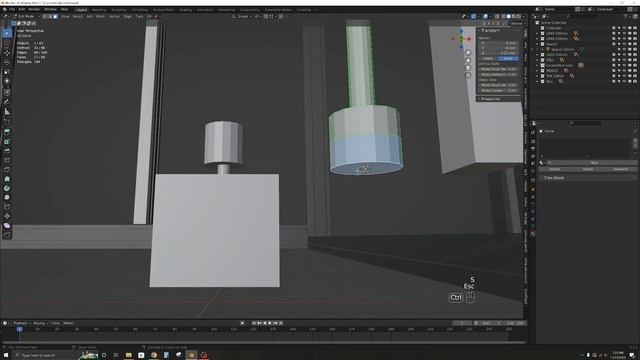The image size is (640, 360).
Task: Click the viewport pan hand gizmo
Action: coord(468,60)
